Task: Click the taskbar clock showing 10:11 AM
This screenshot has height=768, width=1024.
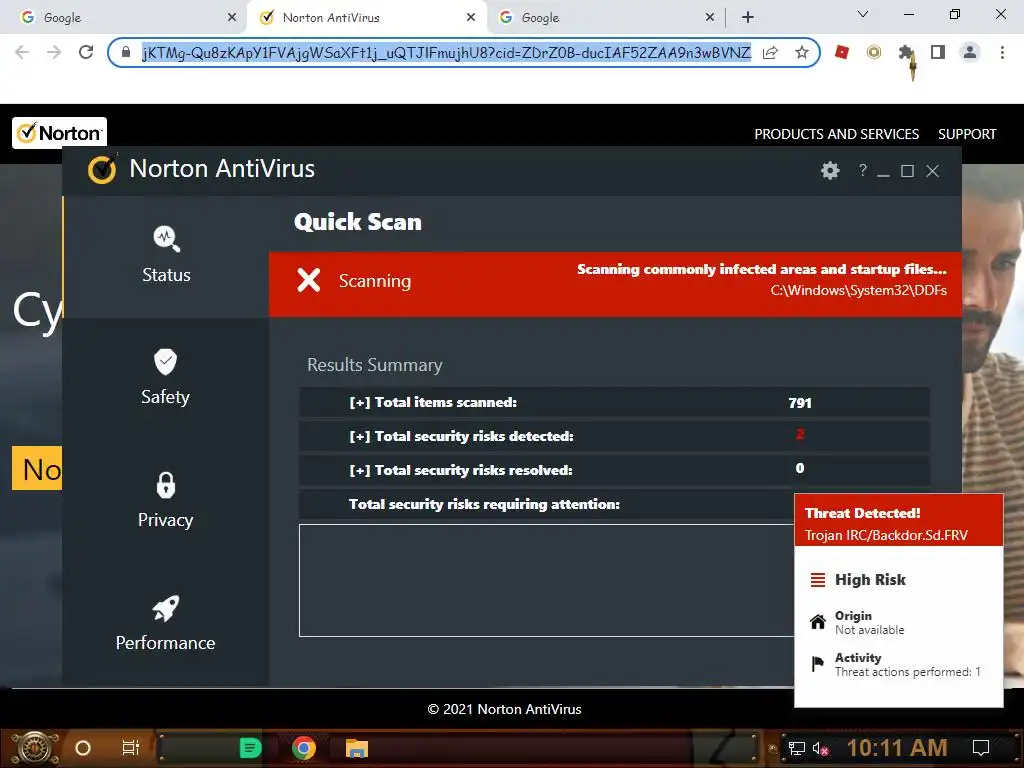Action: [897, 748]
